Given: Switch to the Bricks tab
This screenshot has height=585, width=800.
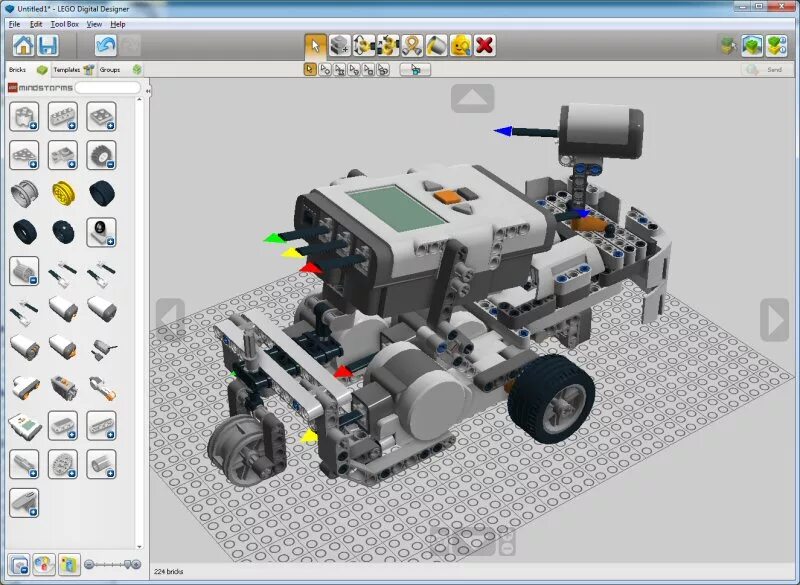Looking at the screenshot, I should (28, 69).
